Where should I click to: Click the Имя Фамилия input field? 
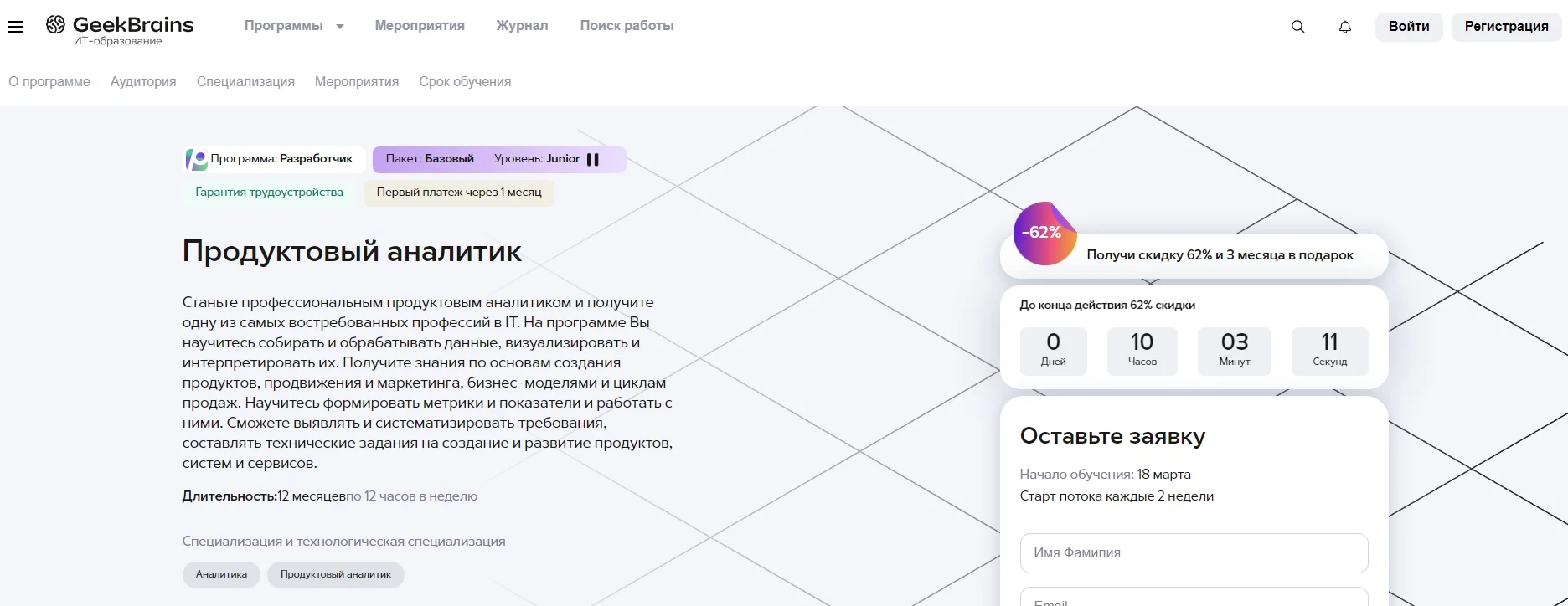point(1194,553)
